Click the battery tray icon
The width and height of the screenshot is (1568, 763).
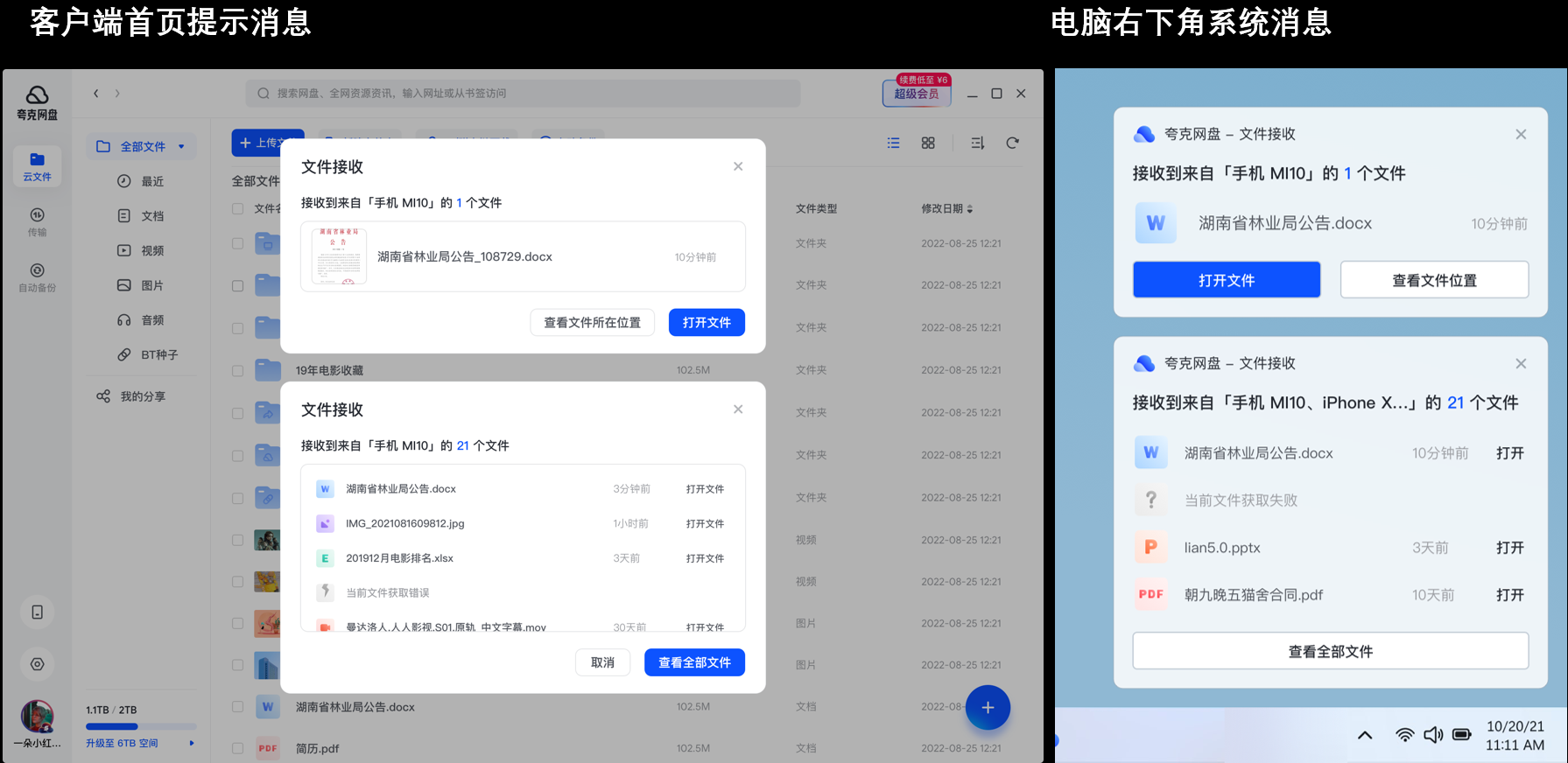1462,735
